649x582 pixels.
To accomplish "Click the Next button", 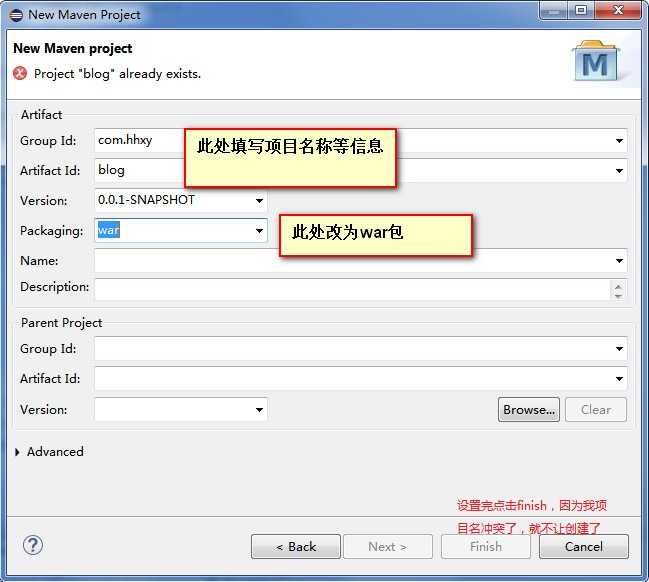I will coord(388,546).
